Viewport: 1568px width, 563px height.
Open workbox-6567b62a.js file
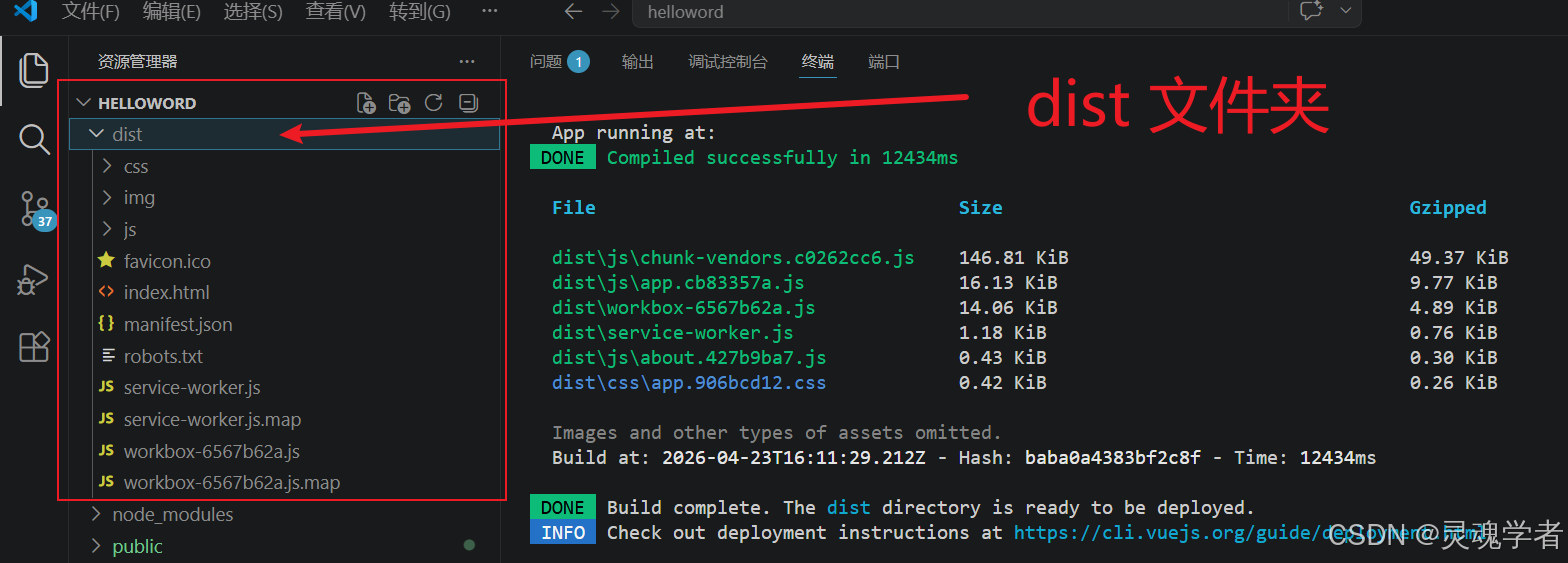211,451
